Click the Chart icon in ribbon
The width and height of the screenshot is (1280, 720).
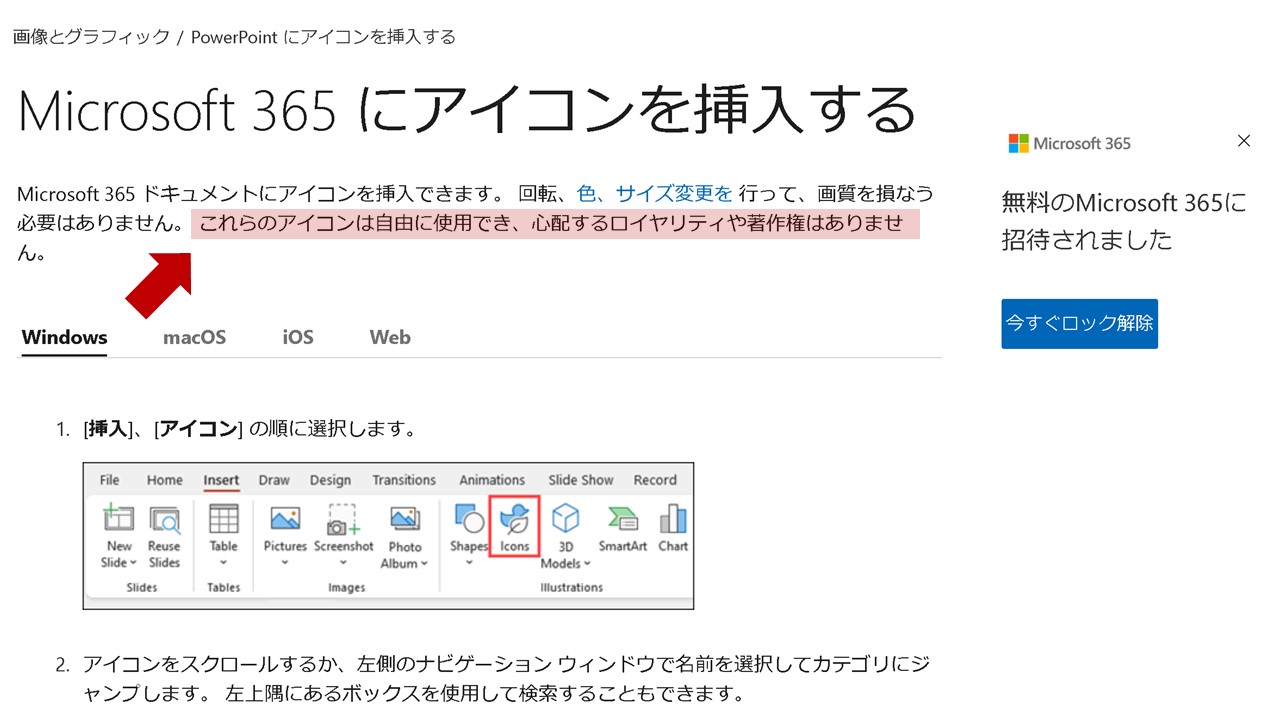point(673,528)
